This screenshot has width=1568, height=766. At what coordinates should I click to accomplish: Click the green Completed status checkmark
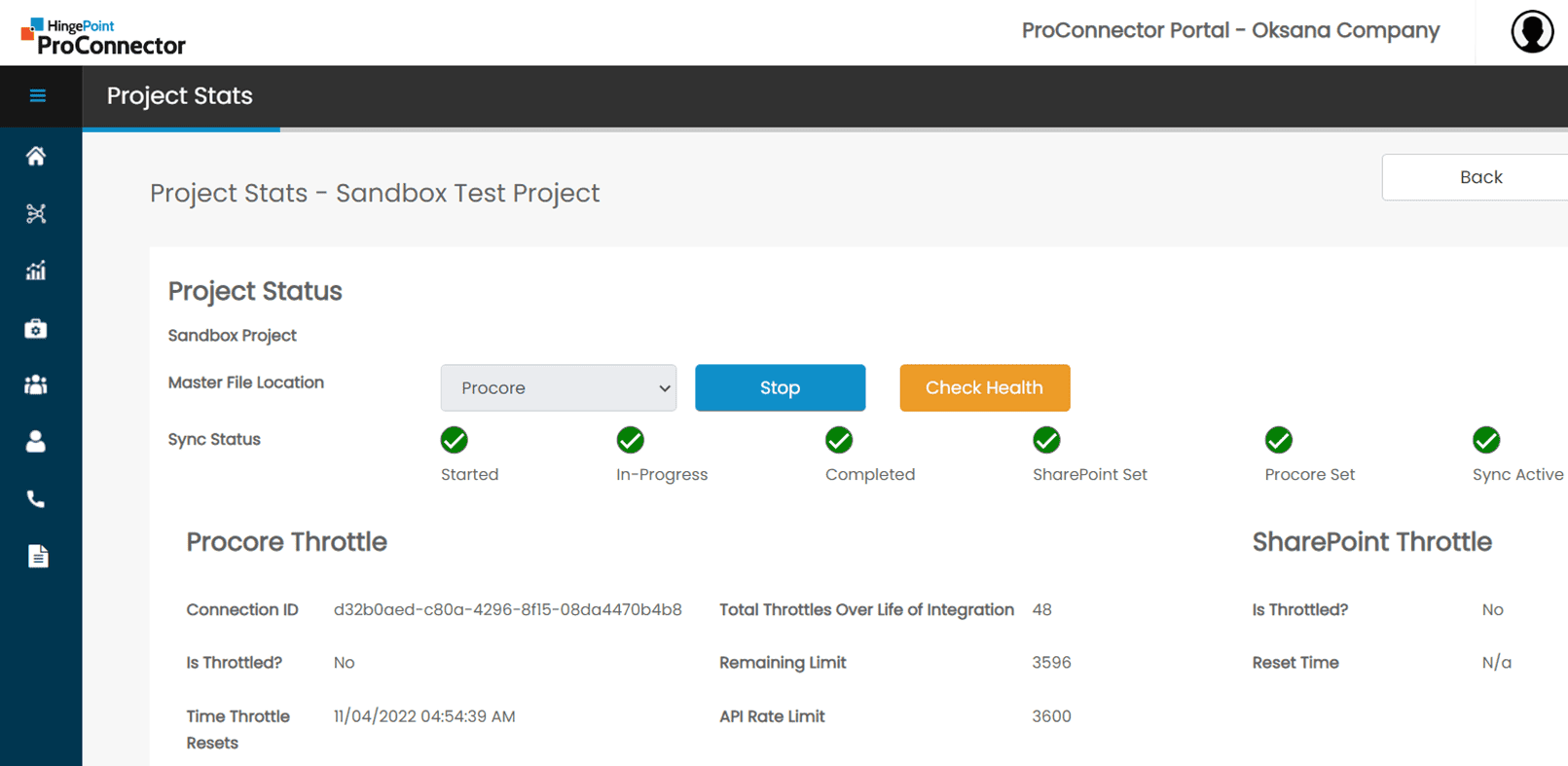pyautogui.click(x=838, y=440)
